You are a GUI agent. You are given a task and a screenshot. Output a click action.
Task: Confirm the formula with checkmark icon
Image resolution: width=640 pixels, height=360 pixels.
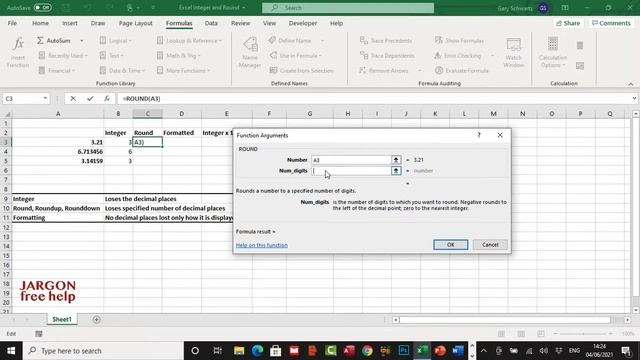[90, 98]
